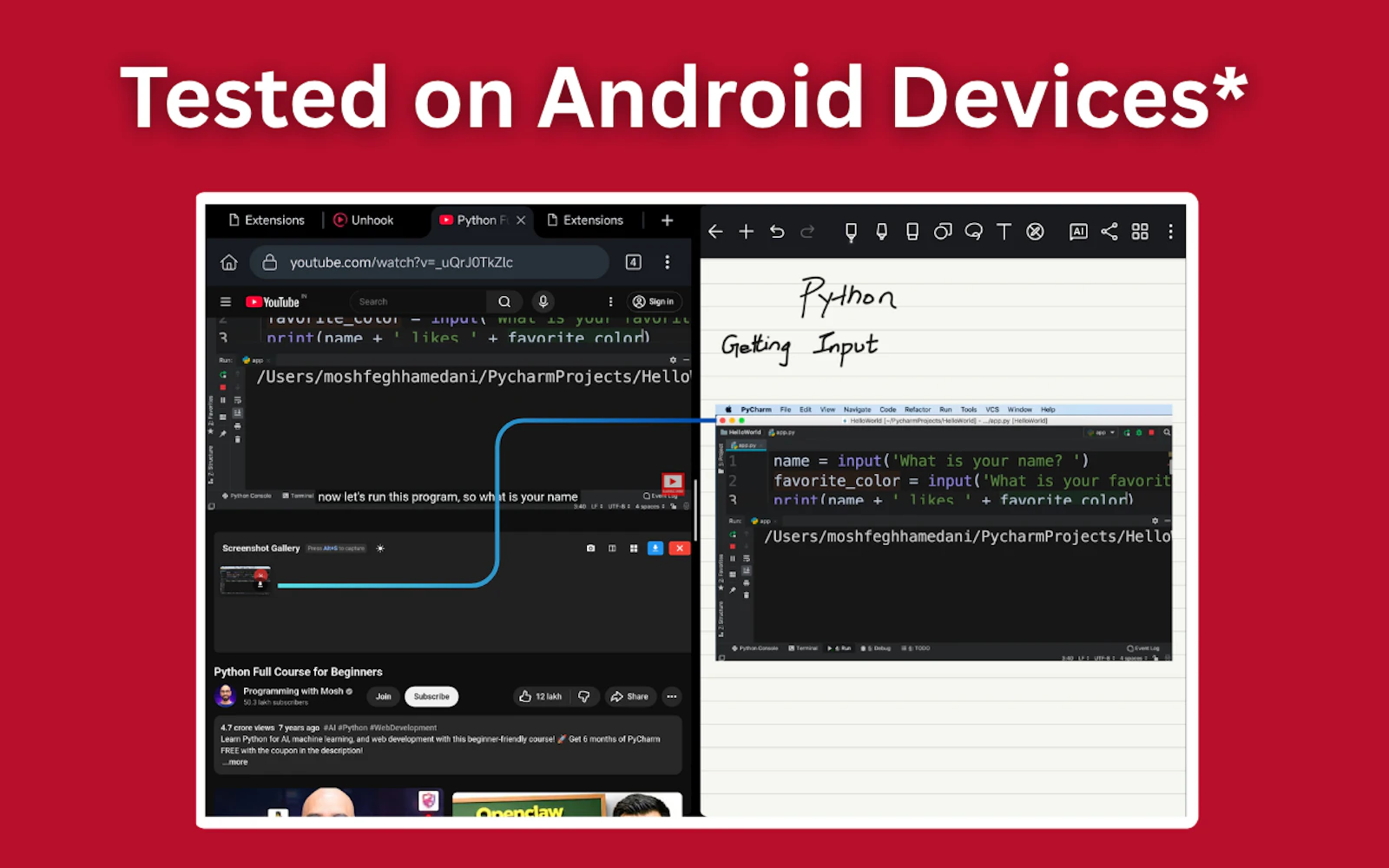Open YouTube settings three-dot menu
The image size is (1389, 868).
[x=610, y=302]
